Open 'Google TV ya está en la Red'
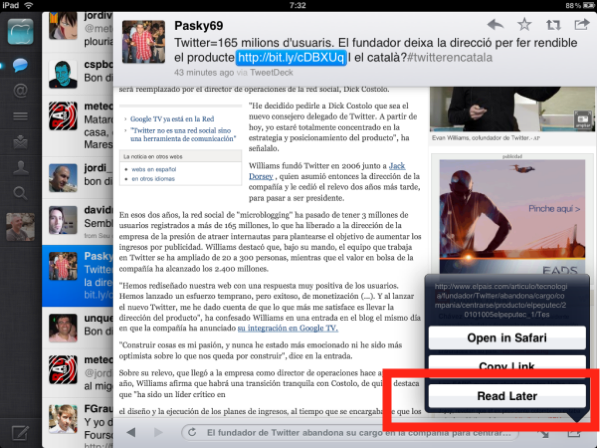The height and width of the screenshot is (448, 600). click(172, 119)
